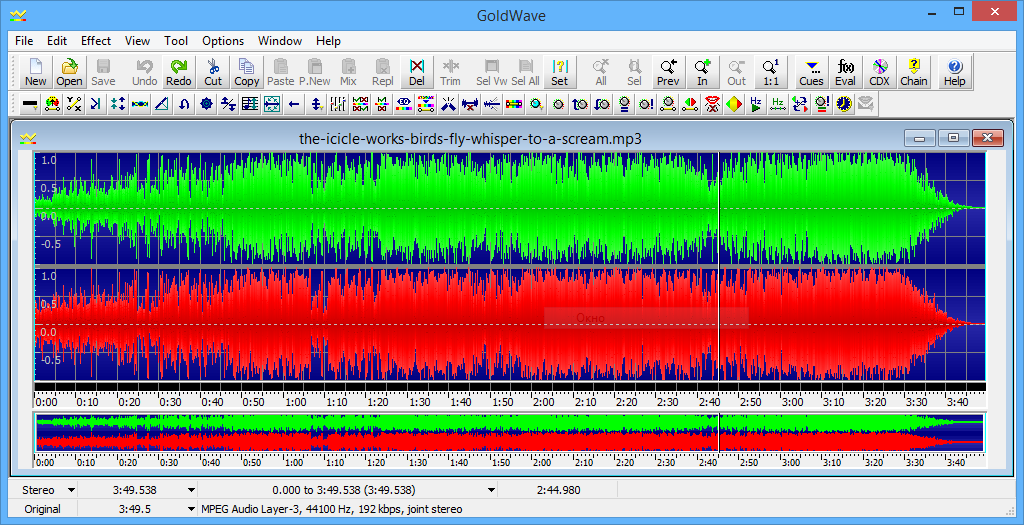This screenshot has width=1024, height=525.
Task: Open the Pitch effect (music staff icon)
Action: (250, 104)
